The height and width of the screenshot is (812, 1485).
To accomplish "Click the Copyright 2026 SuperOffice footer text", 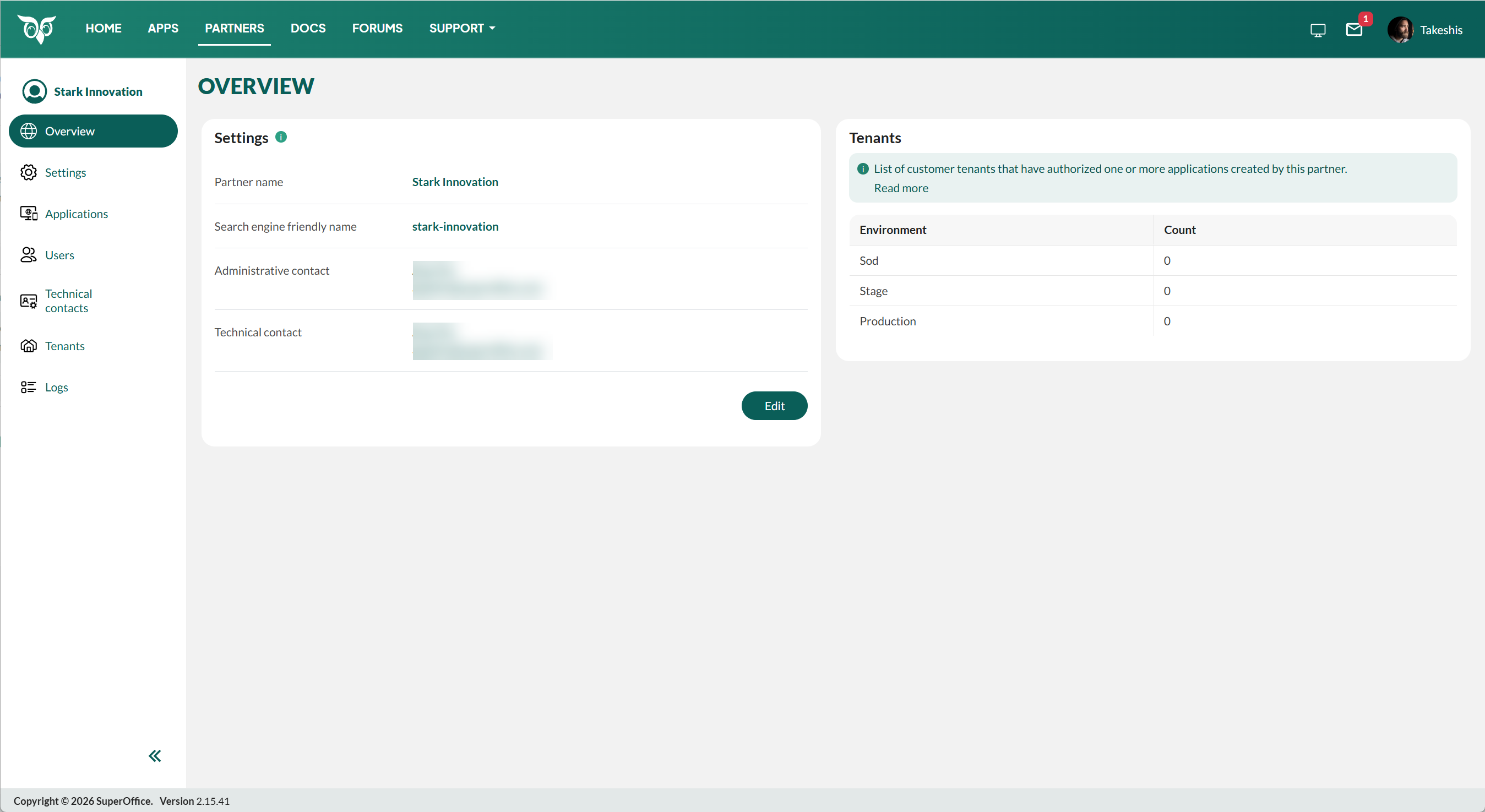I will pos(83,801).
